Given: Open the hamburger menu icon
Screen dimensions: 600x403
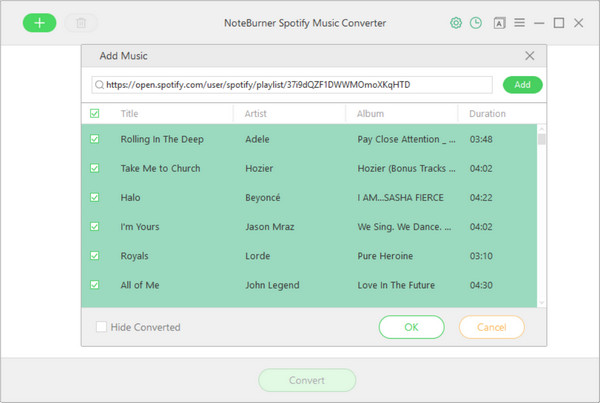Looking at the screenshot, I should [x=519, y=23].
